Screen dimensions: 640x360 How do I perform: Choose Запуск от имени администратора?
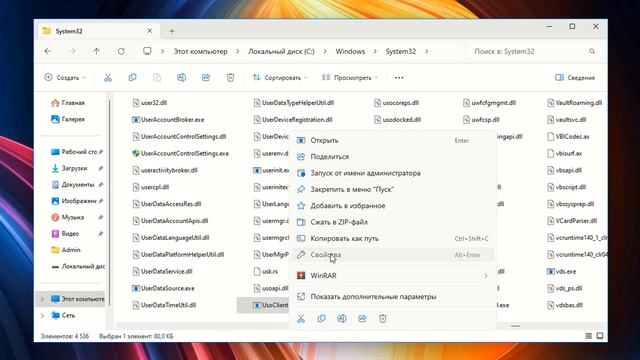[x=393, y=173]
